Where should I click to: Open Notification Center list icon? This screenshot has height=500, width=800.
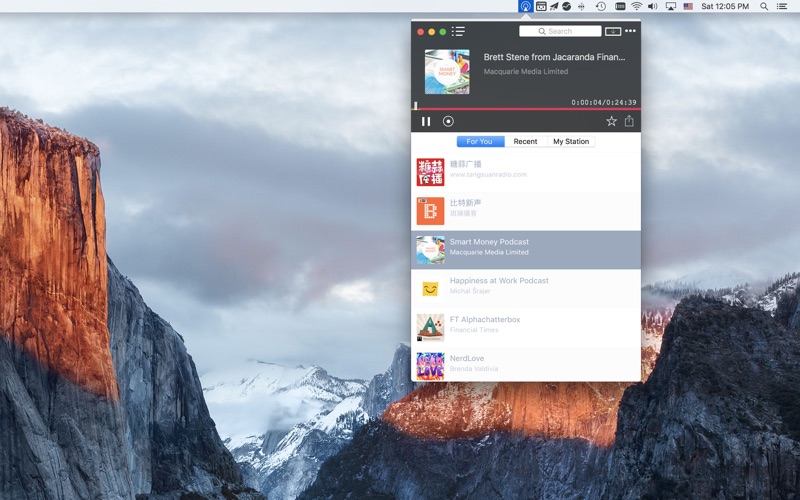782,6
